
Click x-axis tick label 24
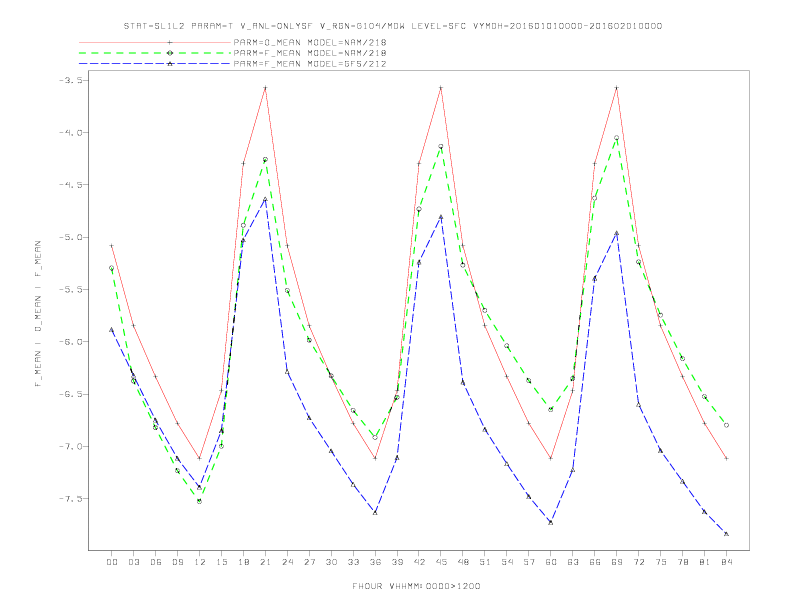tap(287, 562)
